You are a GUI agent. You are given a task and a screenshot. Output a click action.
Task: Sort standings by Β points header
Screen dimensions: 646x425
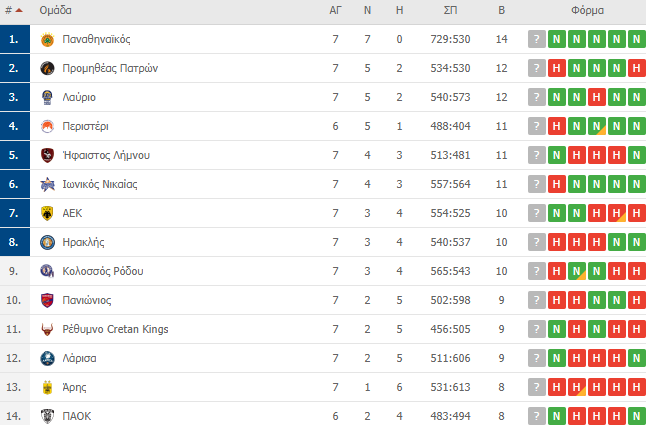[501, 10]
